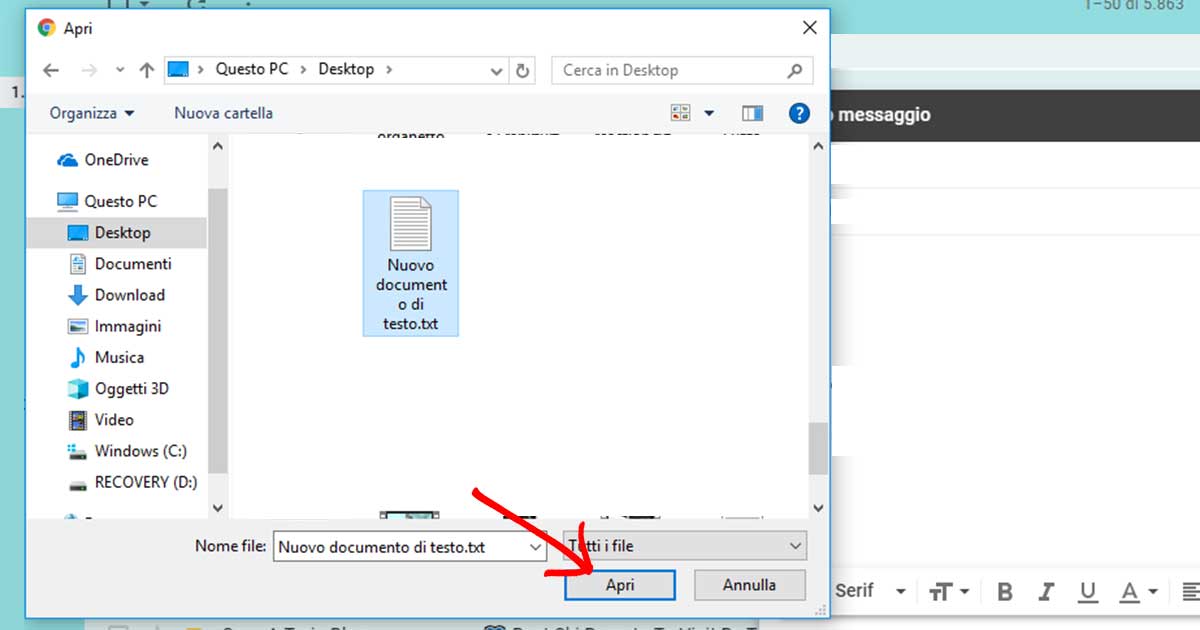Toggle the preview pane

pos(752,113)
